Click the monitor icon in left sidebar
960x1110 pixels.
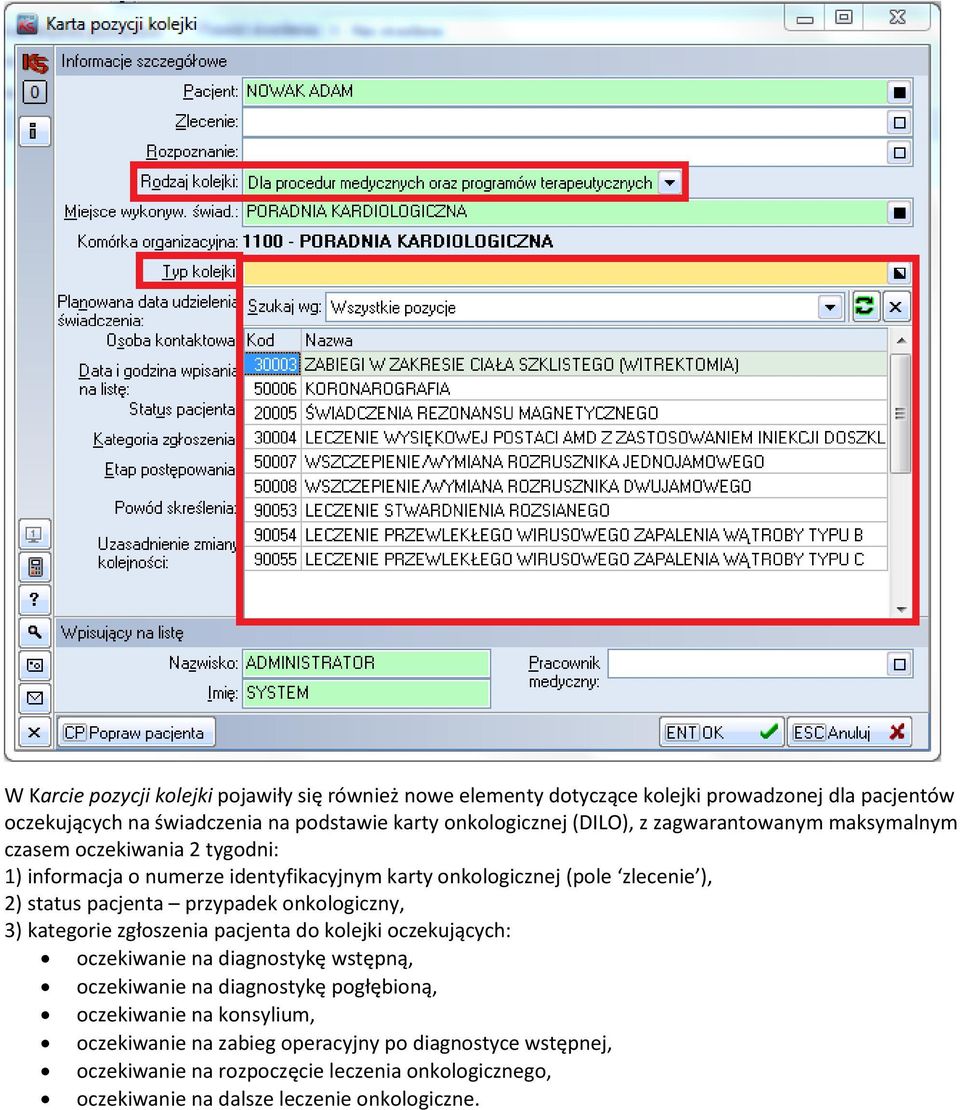tap(34, 534)
